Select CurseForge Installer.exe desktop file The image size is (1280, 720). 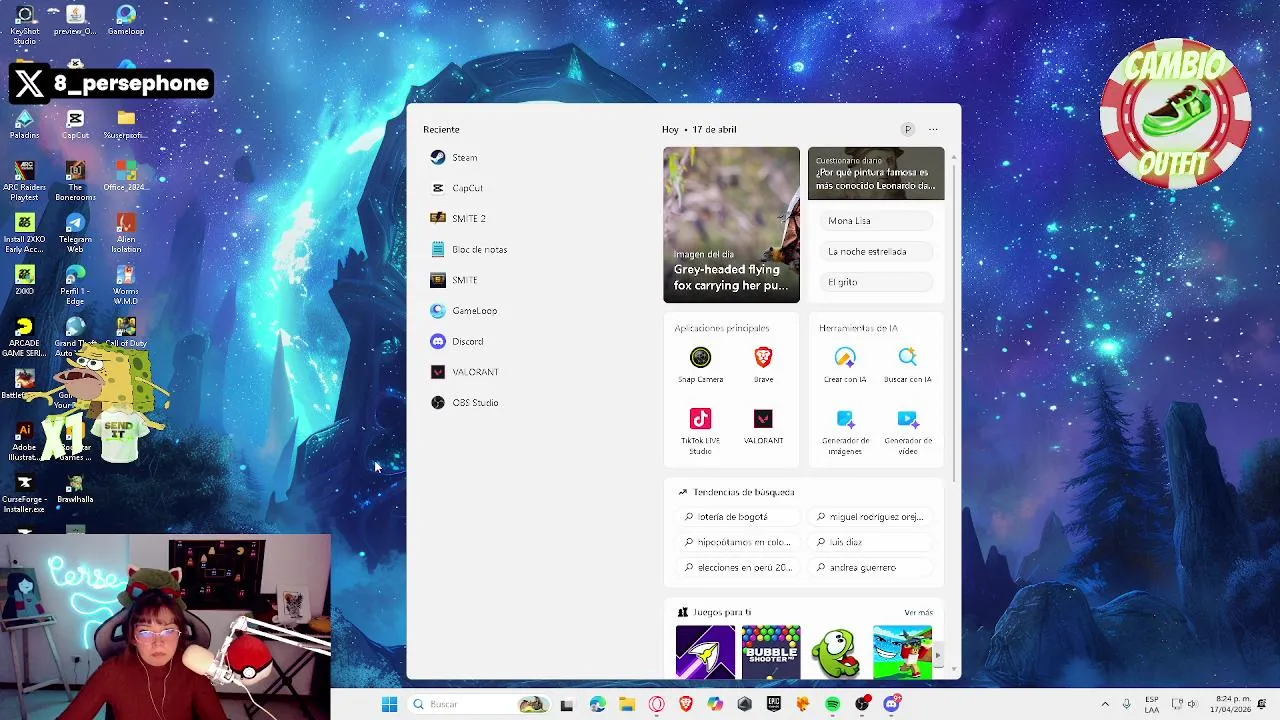(24, 492)
